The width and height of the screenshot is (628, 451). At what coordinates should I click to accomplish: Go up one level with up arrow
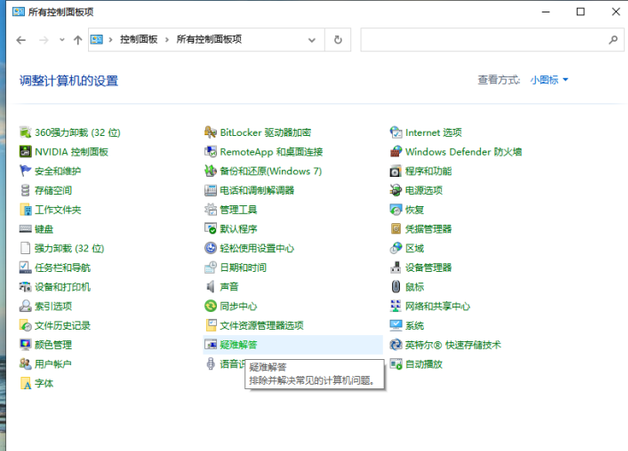pyautogui.click(x=78, y=40)
